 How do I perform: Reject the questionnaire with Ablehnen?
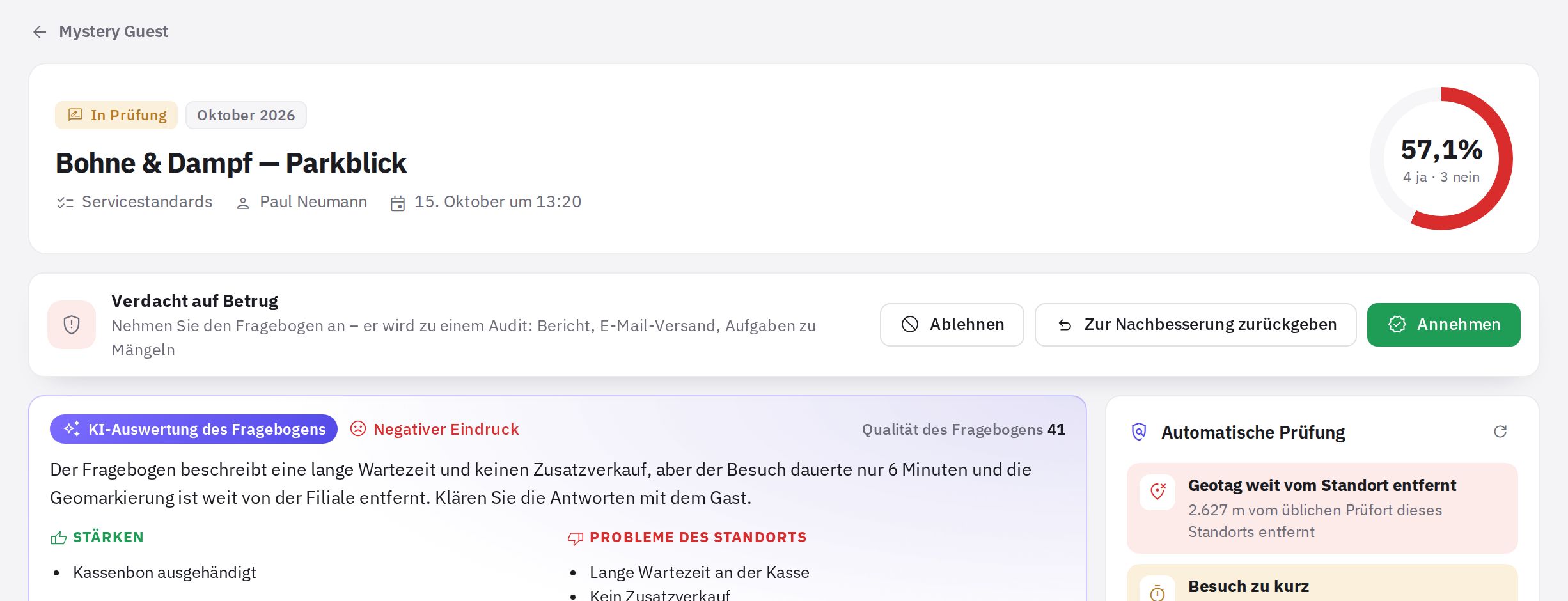(x=952, y=325)
